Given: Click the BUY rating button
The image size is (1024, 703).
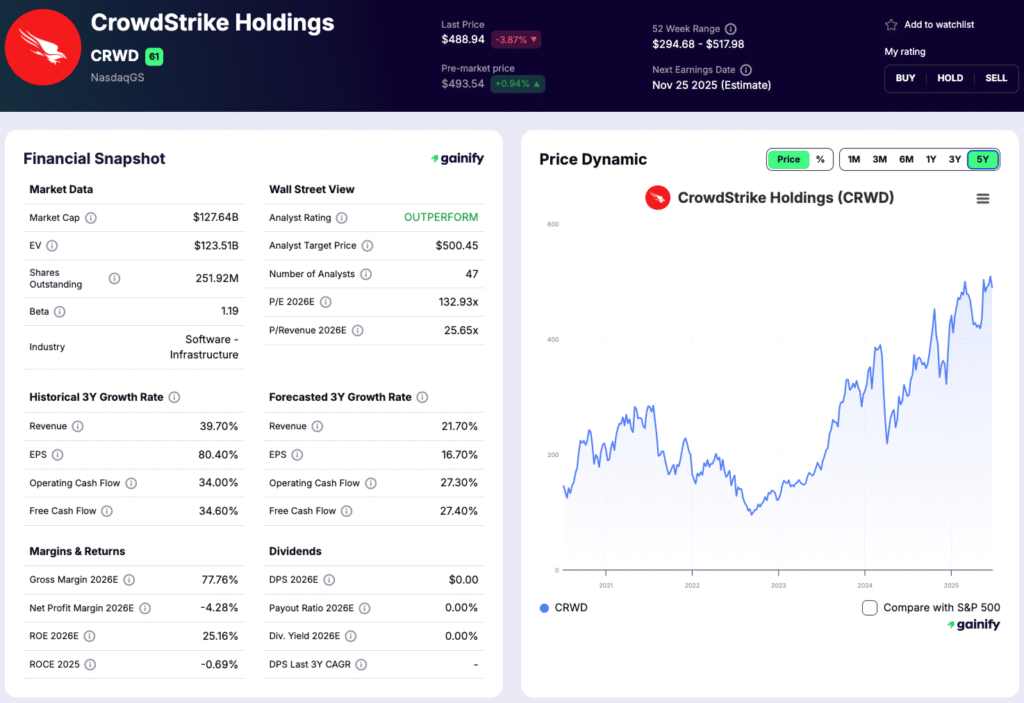Looking at the screenshot, I should (x=905, y=78).
